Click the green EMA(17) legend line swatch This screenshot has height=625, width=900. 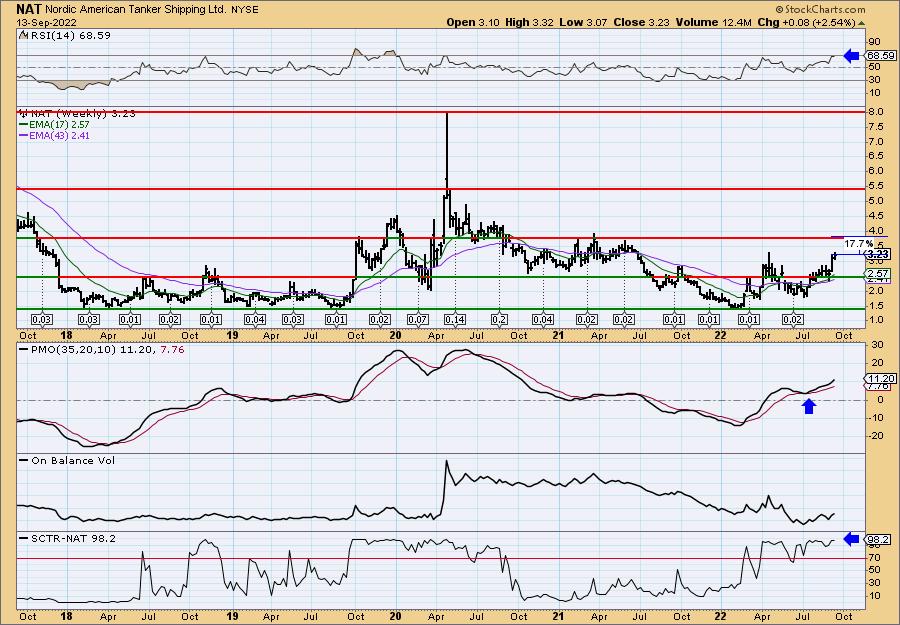(x=23, y=125)
